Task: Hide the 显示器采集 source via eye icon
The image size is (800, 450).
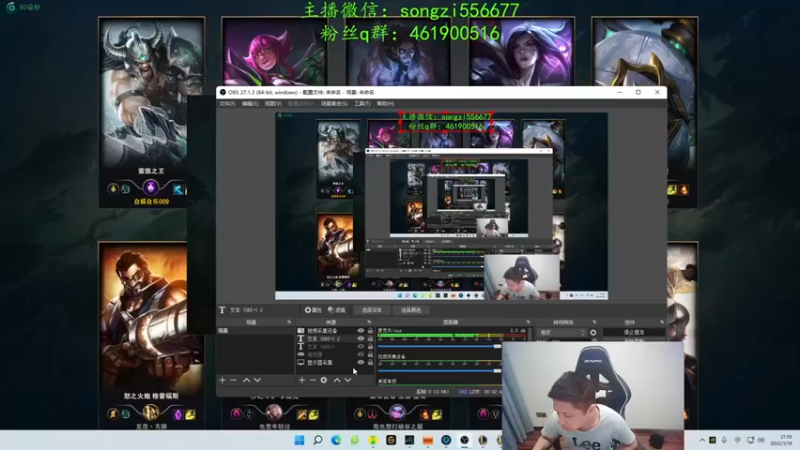Action: point(361,362)
